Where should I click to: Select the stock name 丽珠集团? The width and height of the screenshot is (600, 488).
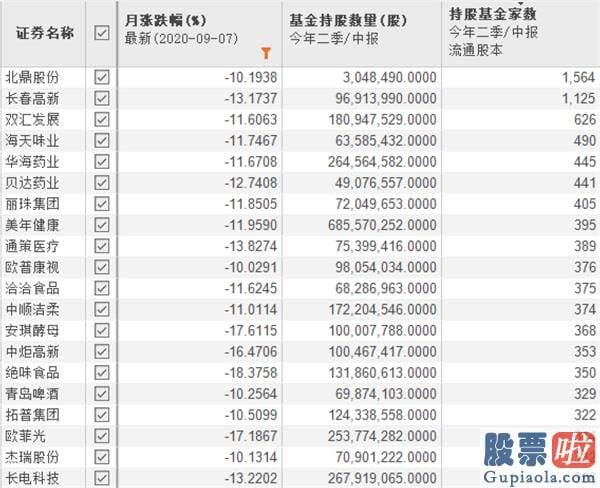[x=32, y=204]
